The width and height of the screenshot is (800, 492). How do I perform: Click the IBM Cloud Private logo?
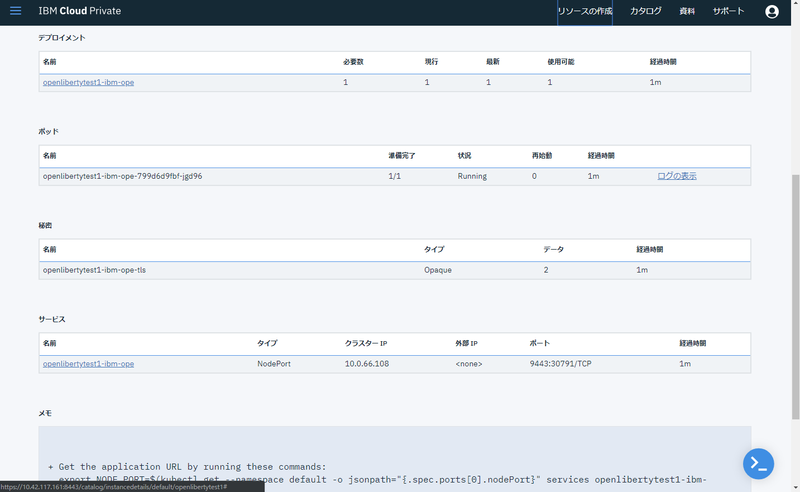pos(80,11)
